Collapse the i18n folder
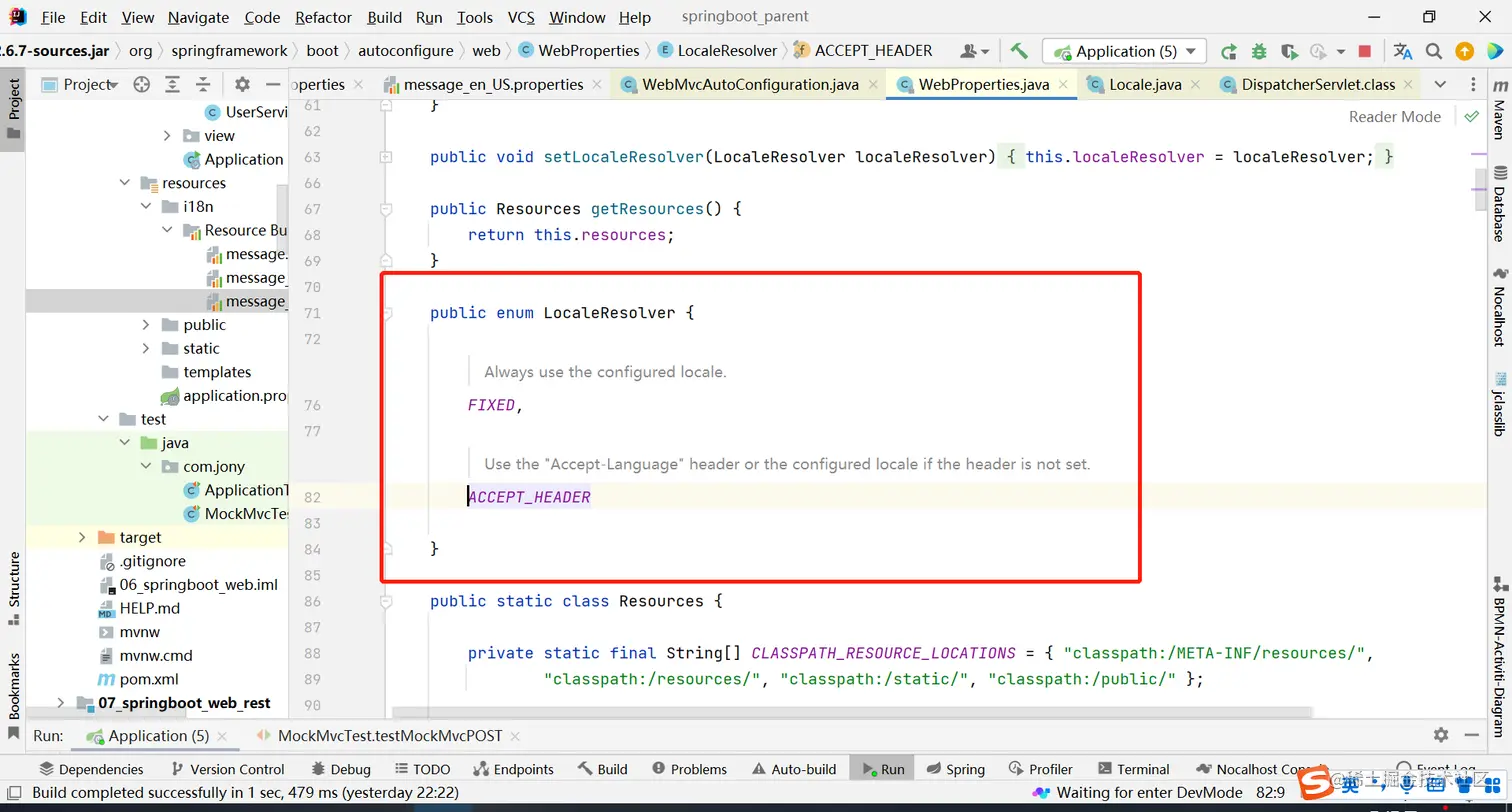The height and width of the screenshot is (812, 1512). [146, 207]
